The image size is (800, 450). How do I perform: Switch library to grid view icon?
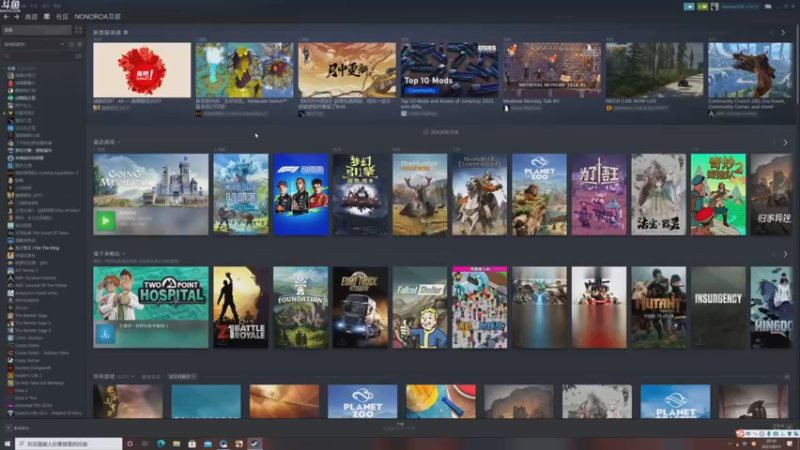[x=78, y=30]
